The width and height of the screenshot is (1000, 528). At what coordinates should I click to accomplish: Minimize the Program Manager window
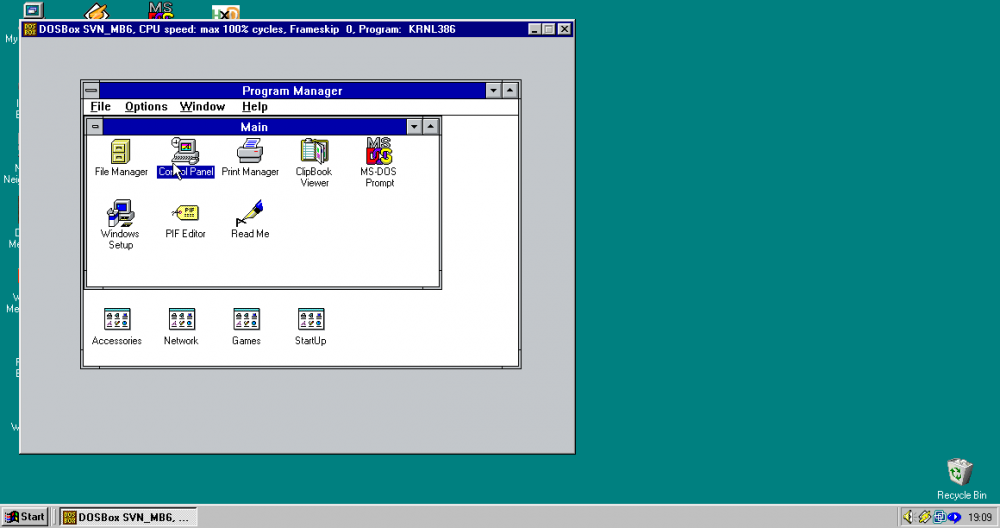[x=493, y=91]
